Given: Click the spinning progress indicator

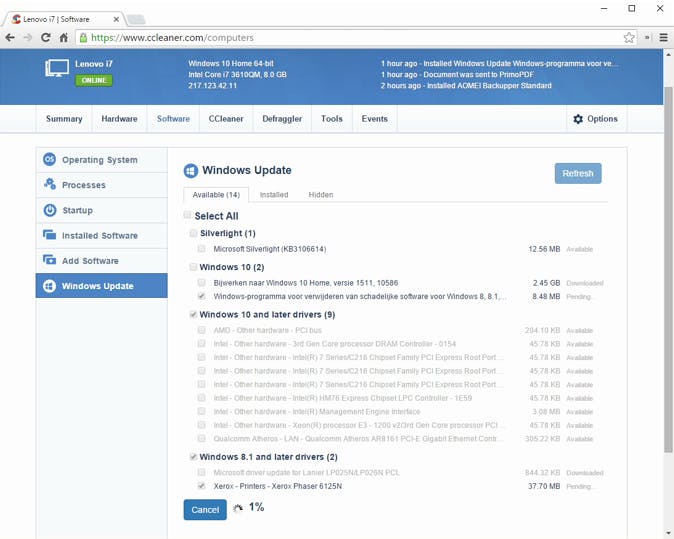Looking at the screenshot, I should tap(238, 508).
